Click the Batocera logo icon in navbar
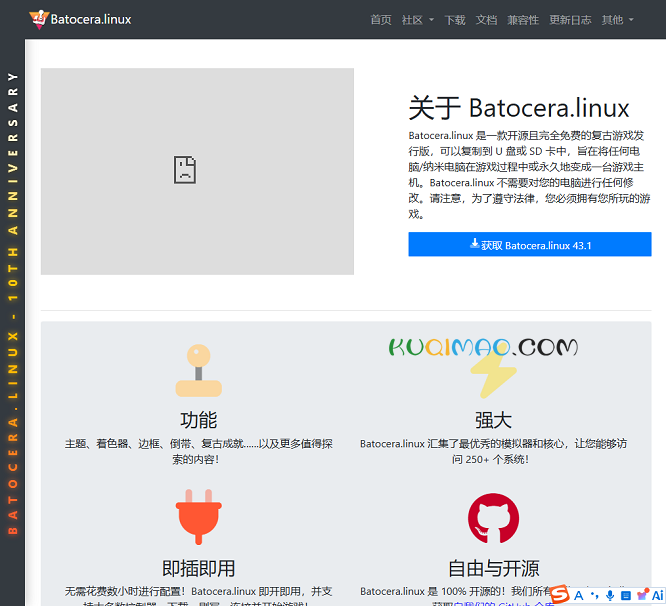 tap(39, 20)
